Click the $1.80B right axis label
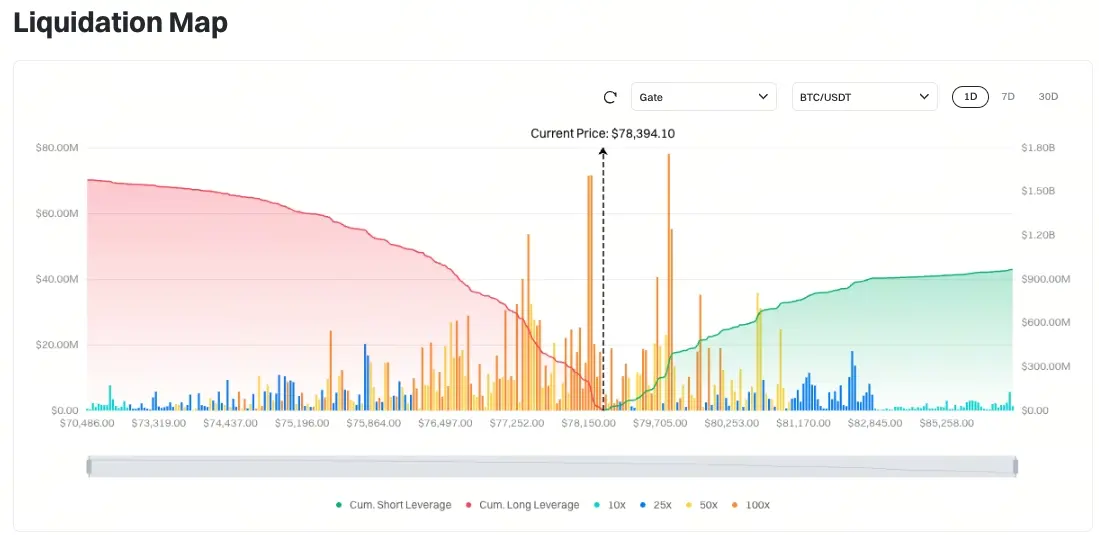This screenshot has height=535, width=1099. (1039, 148)
